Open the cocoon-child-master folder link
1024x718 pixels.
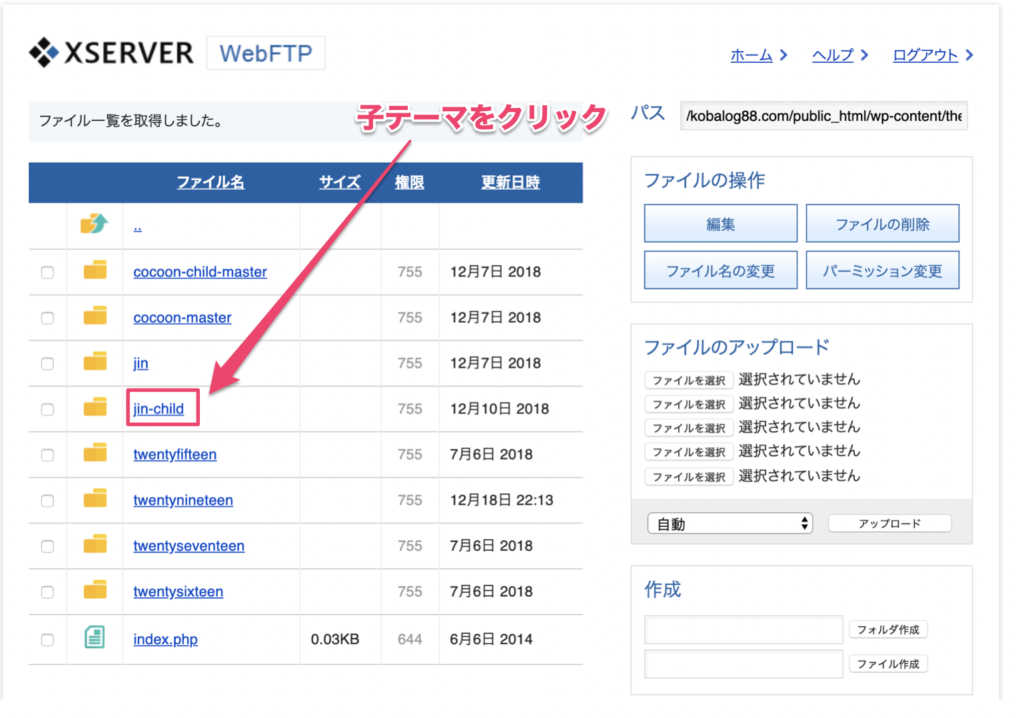click(x=200, y=272)
